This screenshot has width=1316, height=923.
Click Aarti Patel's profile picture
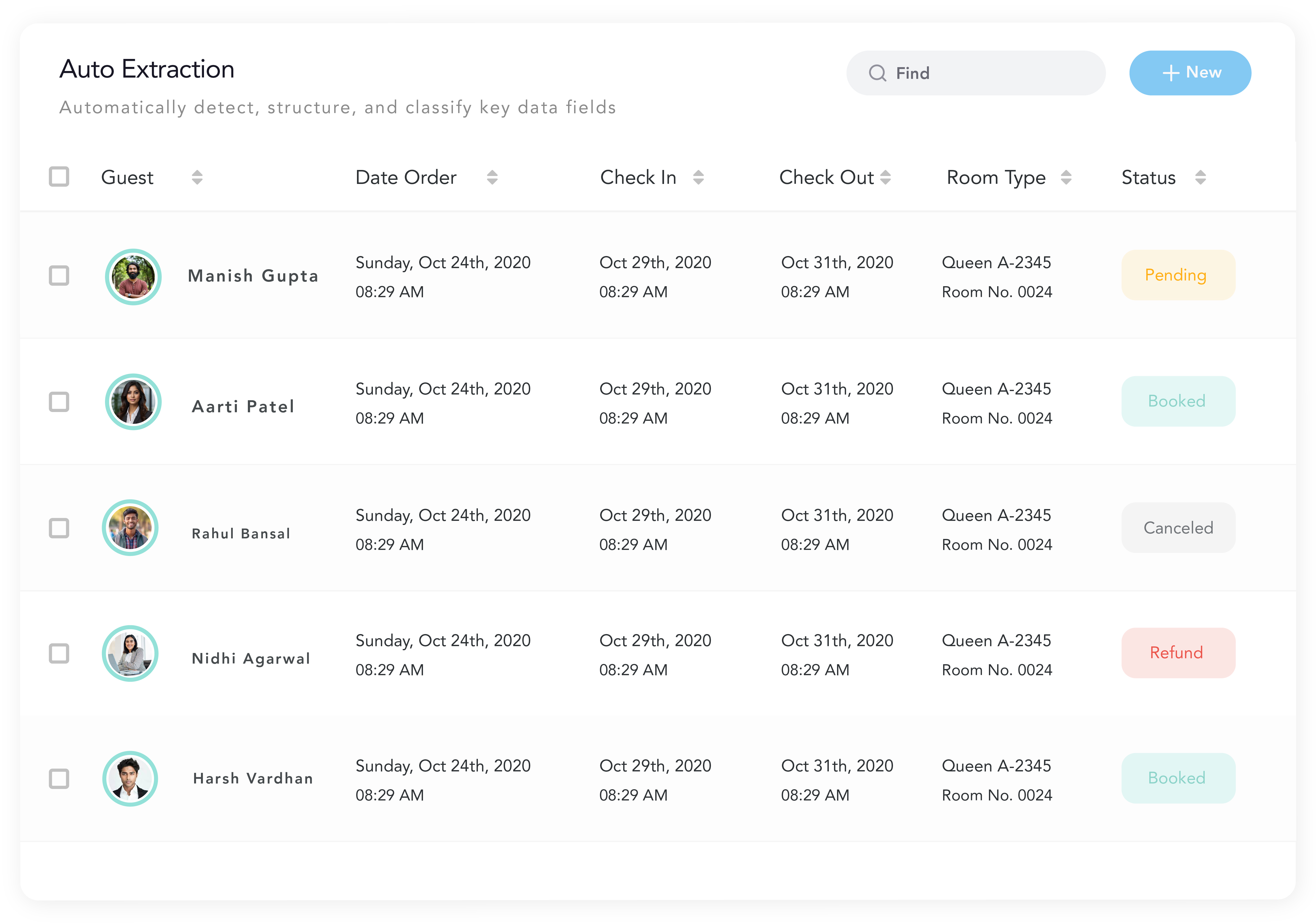[x=133, y=402]
